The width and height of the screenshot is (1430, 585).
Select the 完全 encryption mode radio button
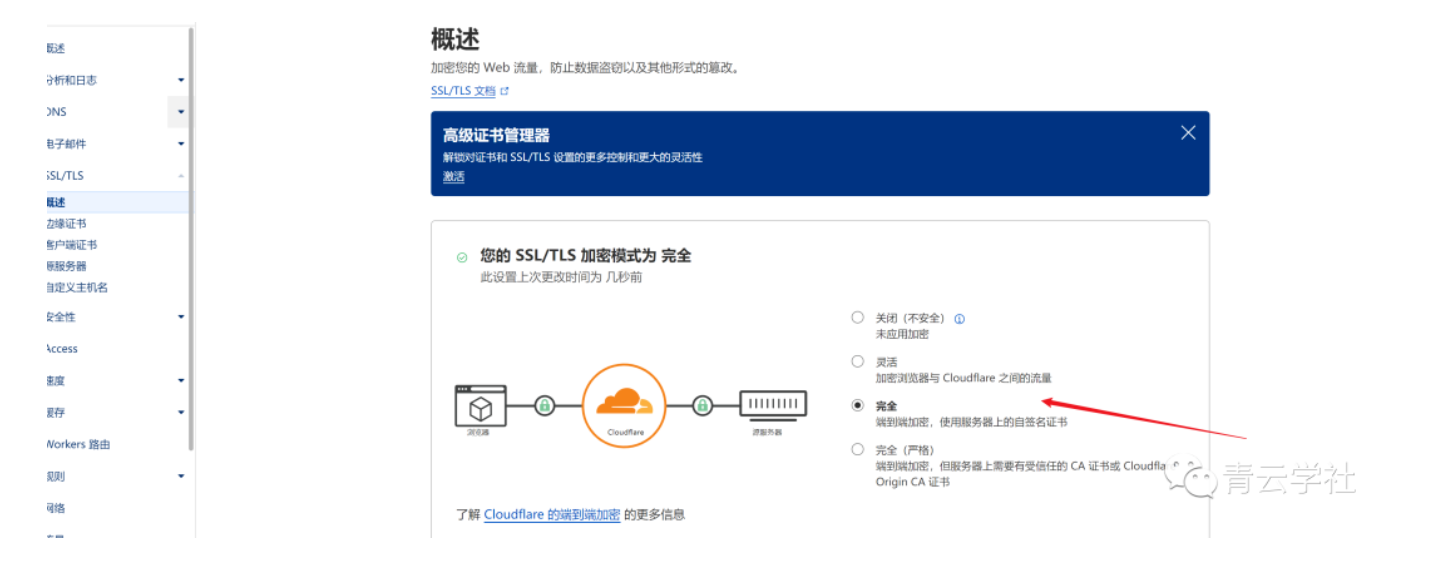click(x=857, y=405)
